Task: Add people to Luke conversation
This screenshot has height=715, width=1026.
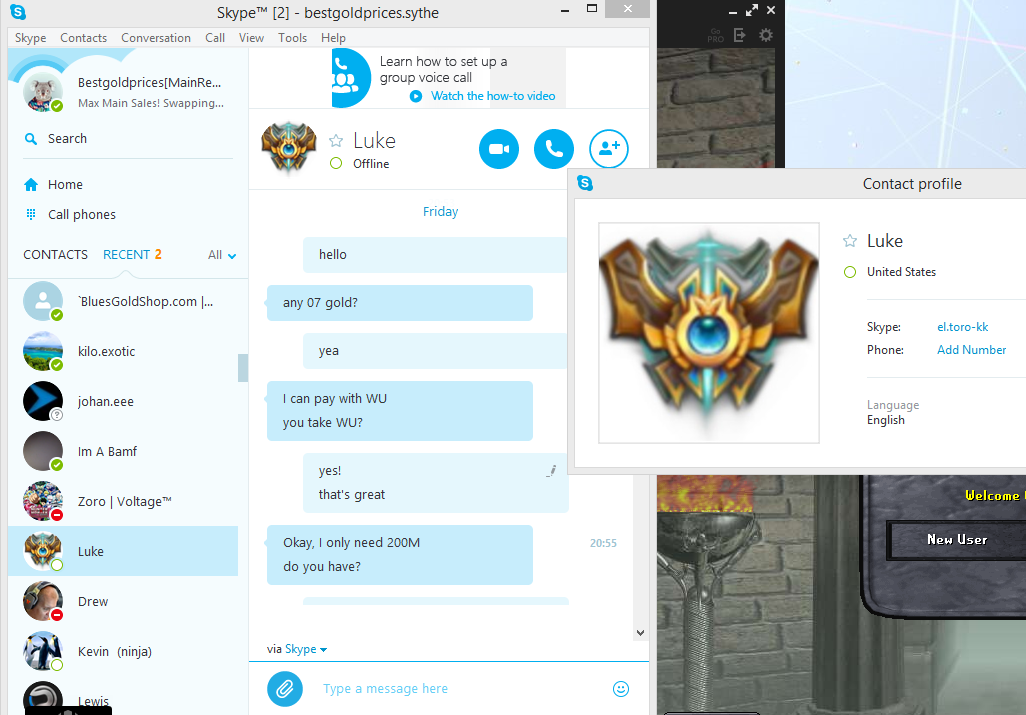Action: pos(609,149)
